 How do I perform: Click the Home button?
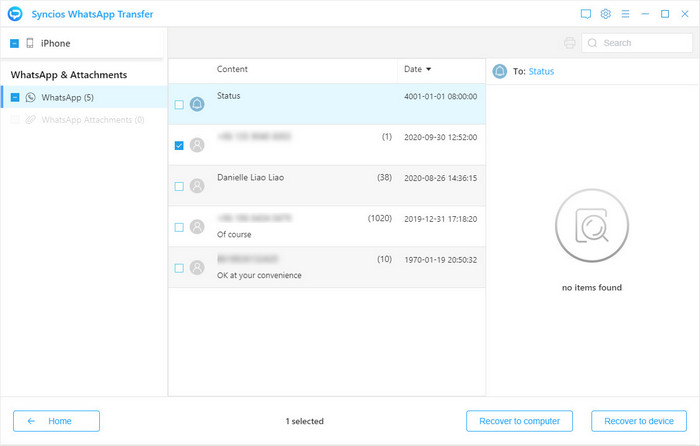click(x=56, y=421)
